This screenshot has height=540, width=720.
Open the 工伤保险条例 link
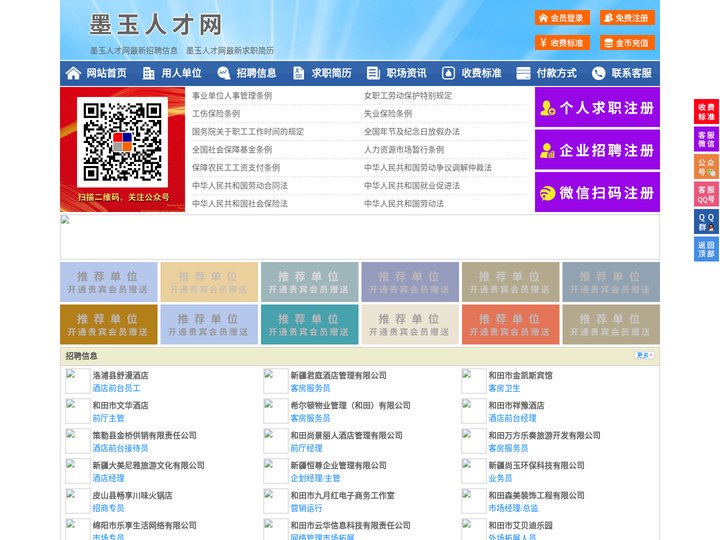pos(216,113)
